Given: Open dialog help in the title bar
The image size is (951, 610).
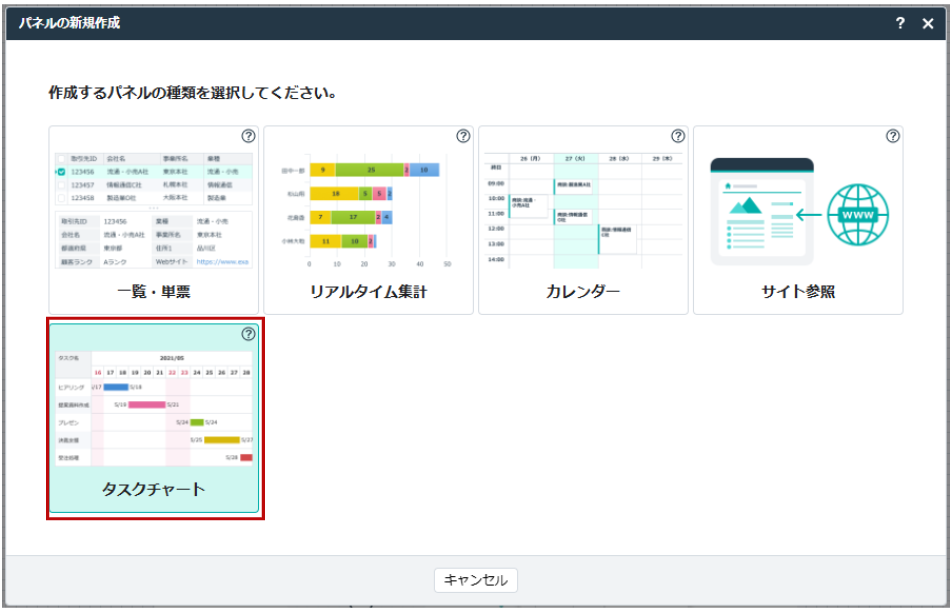Looking at the screenshot, I should point(900,23).
